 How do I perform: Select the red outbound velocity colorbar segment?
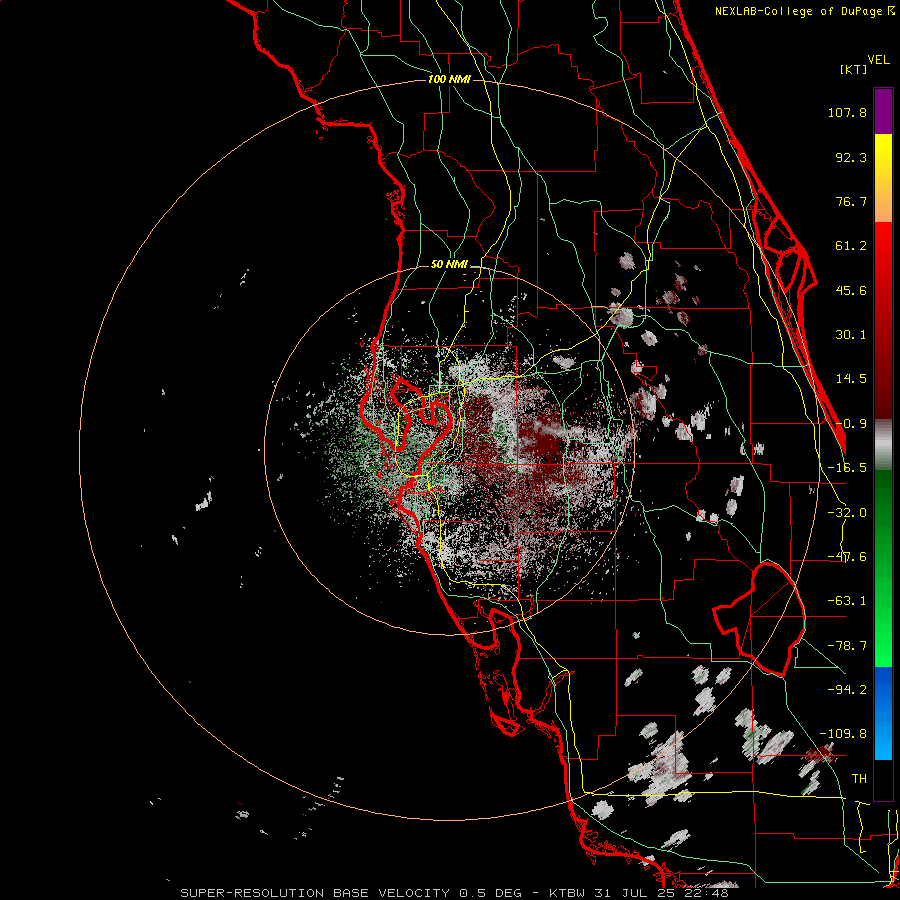pos(883,320)
